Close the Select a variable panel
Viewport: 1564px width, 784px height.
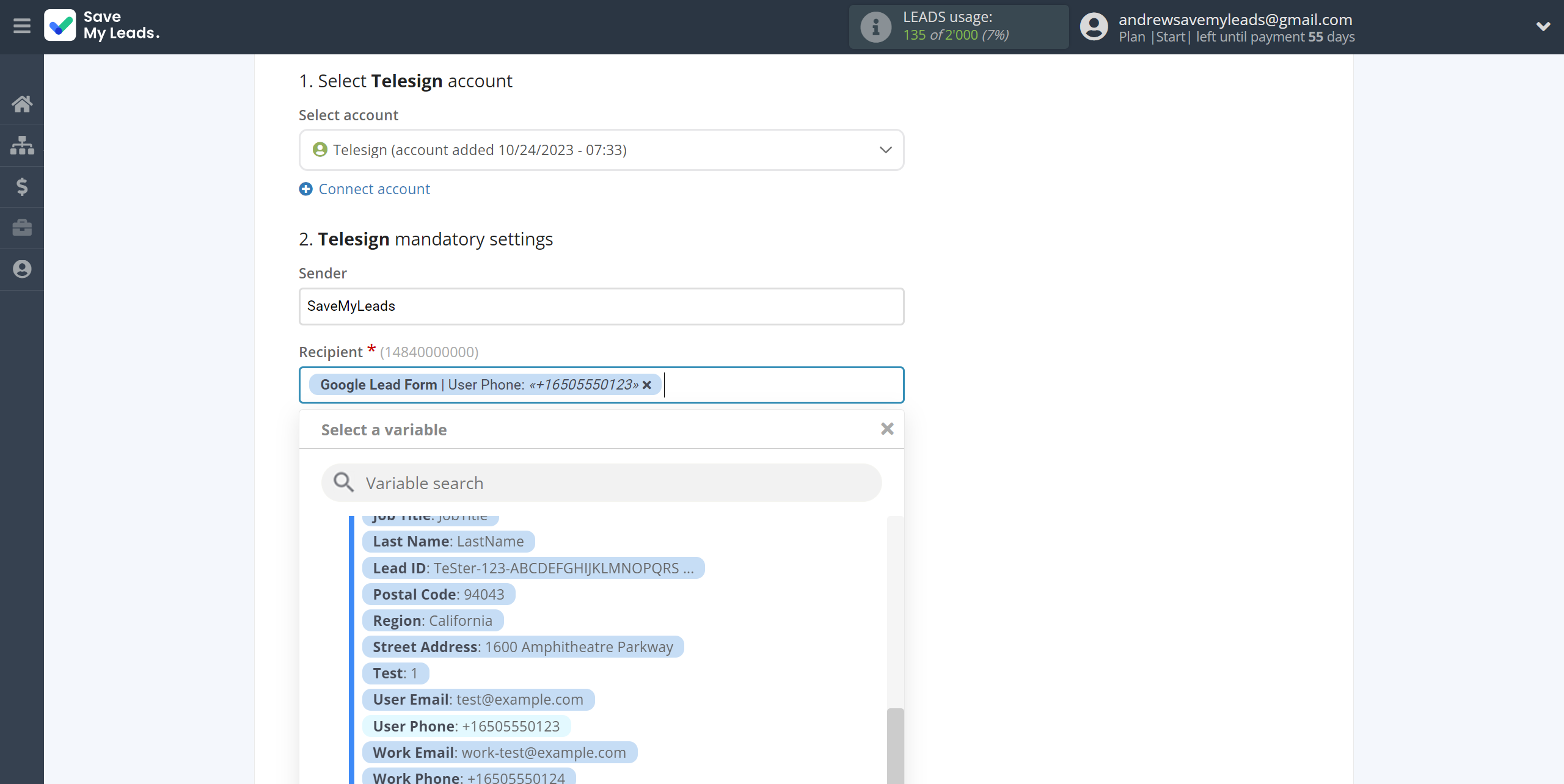click(887, 429)
